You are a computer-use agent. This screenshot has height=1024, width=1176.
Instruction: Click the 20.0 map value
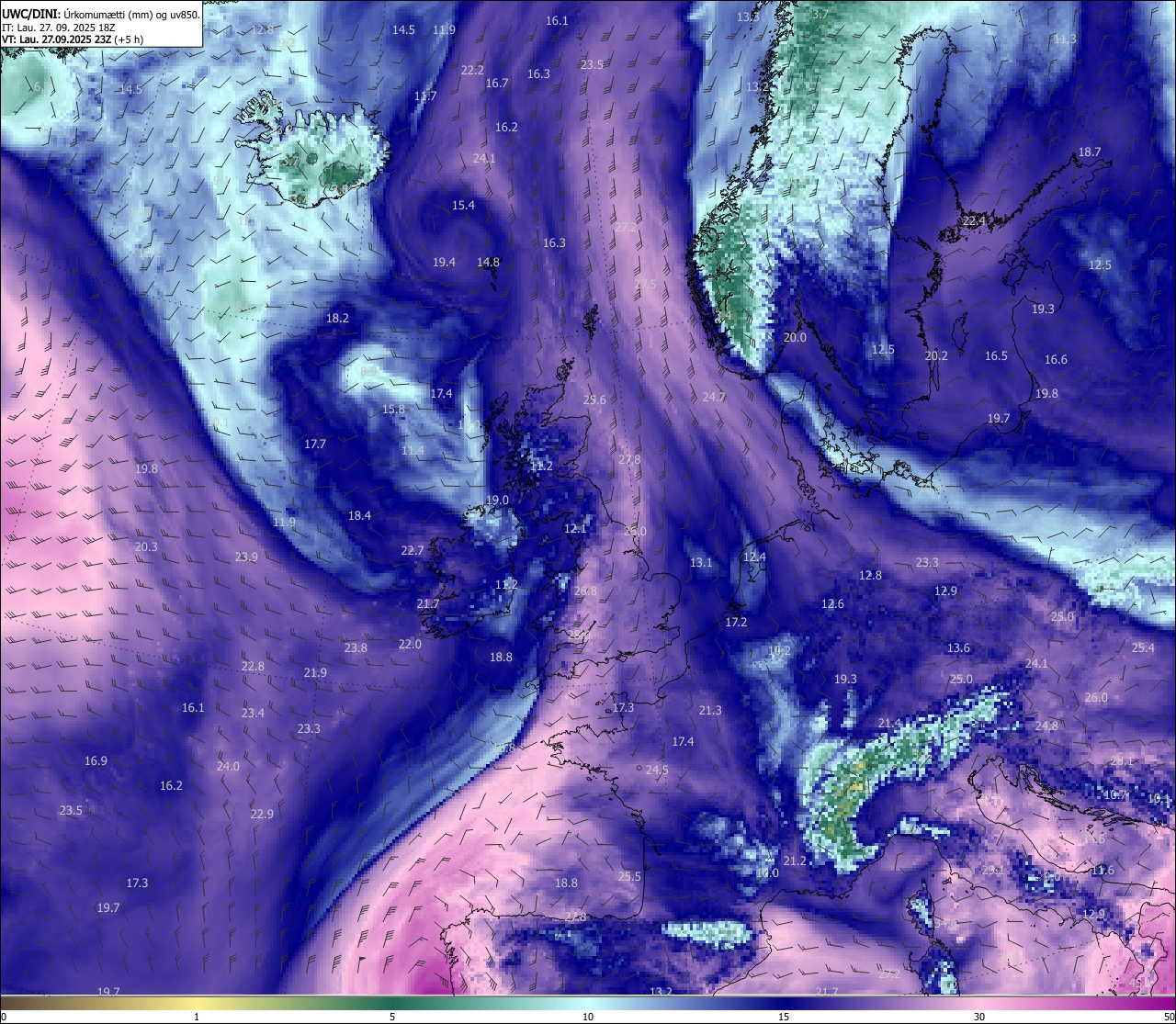(795, 338)
